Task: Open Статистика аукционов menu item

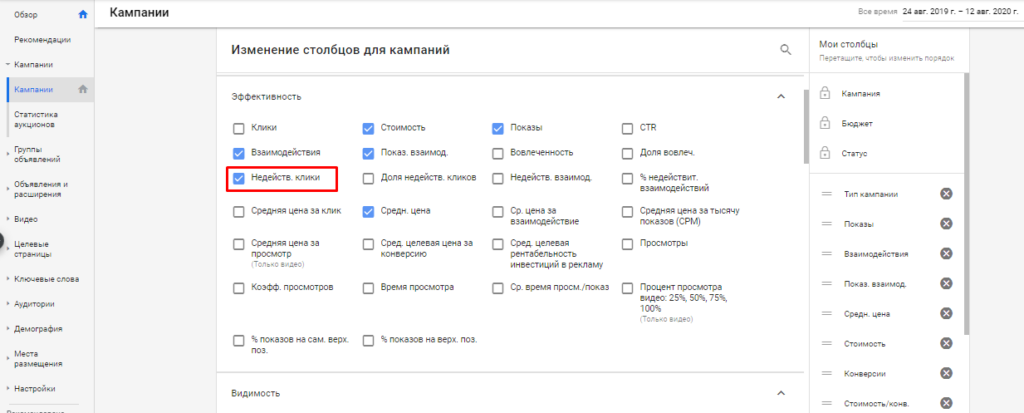Action: [x=42, y=120]
